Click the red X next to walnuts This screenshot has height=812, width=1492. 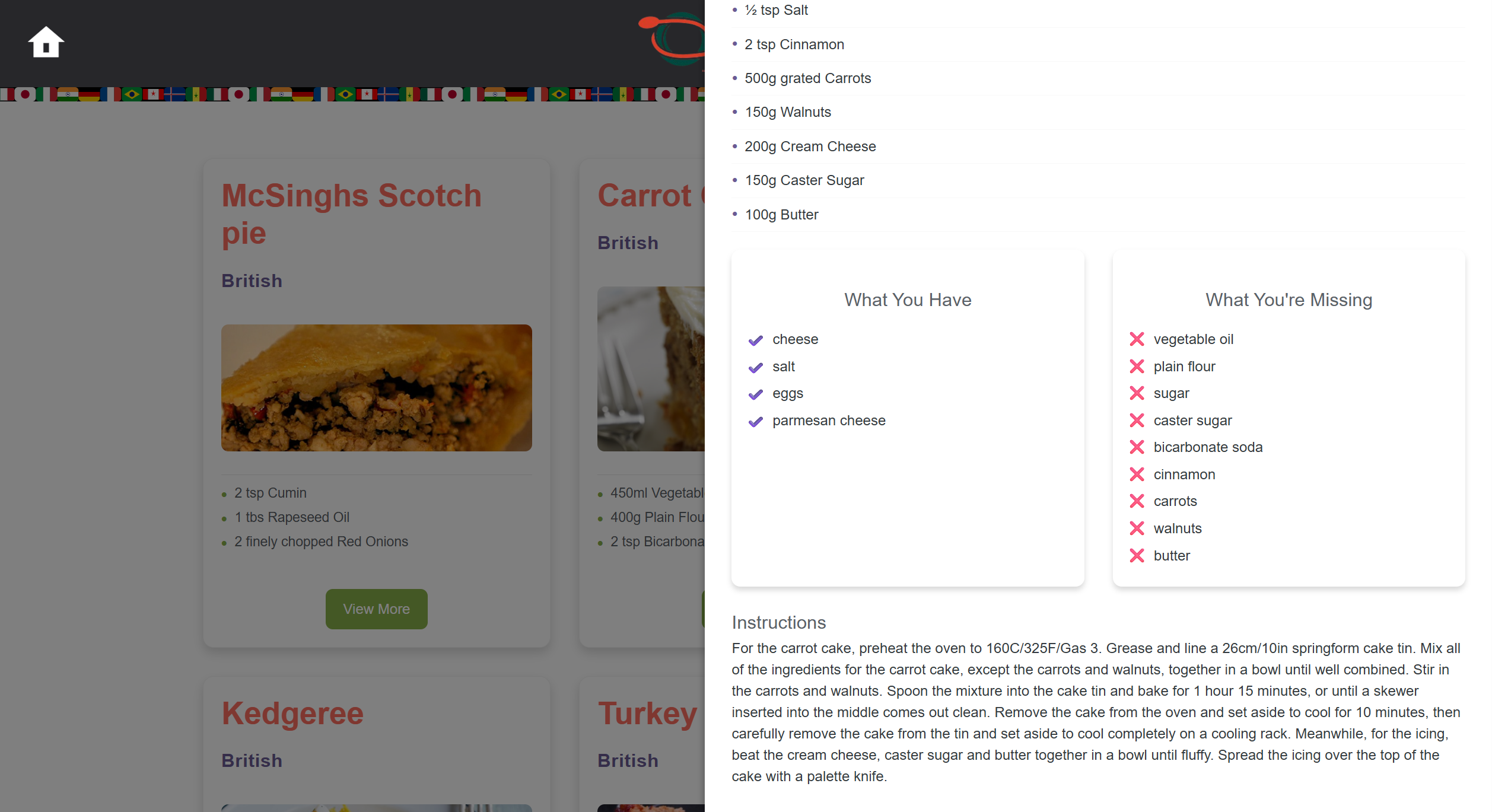coord(1136,528)
